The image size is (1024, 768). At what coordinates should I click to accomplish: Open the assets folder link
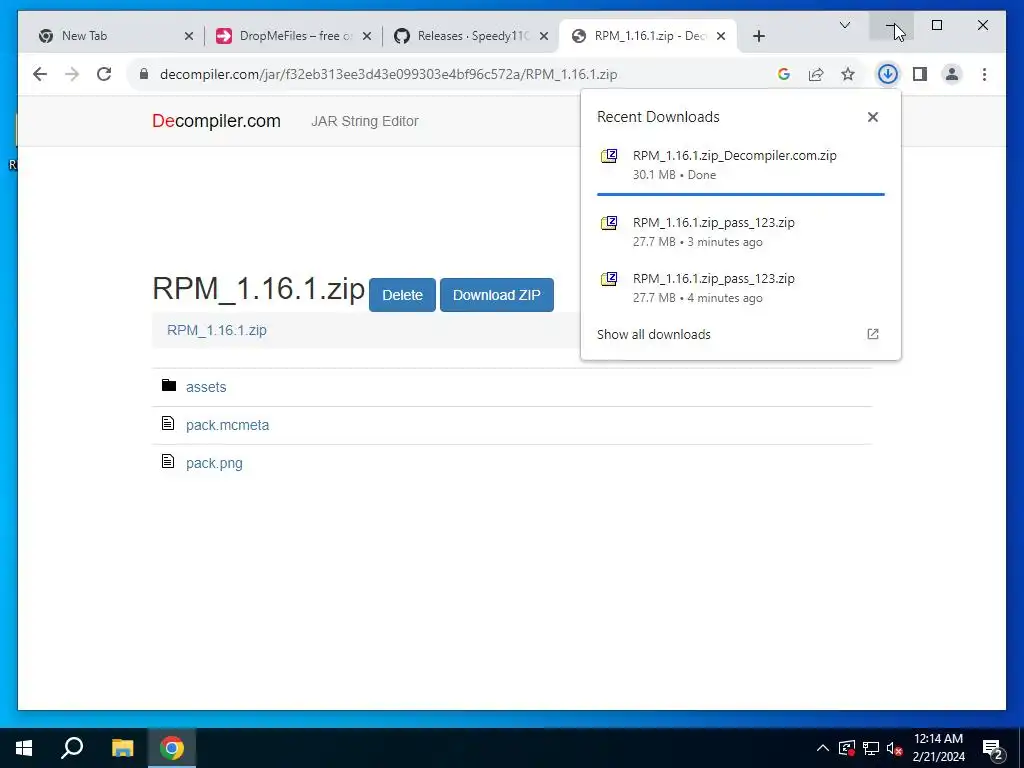tap(206, 387)
